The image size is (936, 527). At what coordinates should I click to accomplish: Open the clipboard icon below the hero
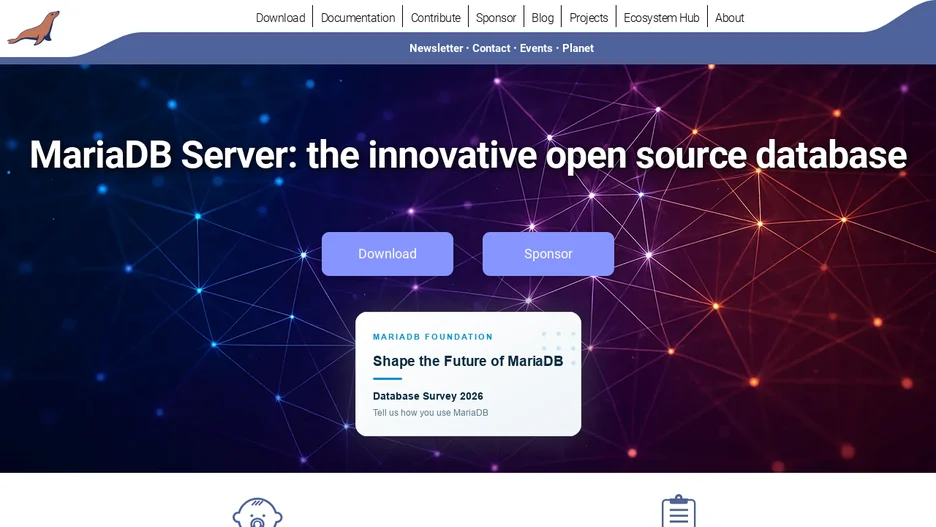tap(679, 511)
